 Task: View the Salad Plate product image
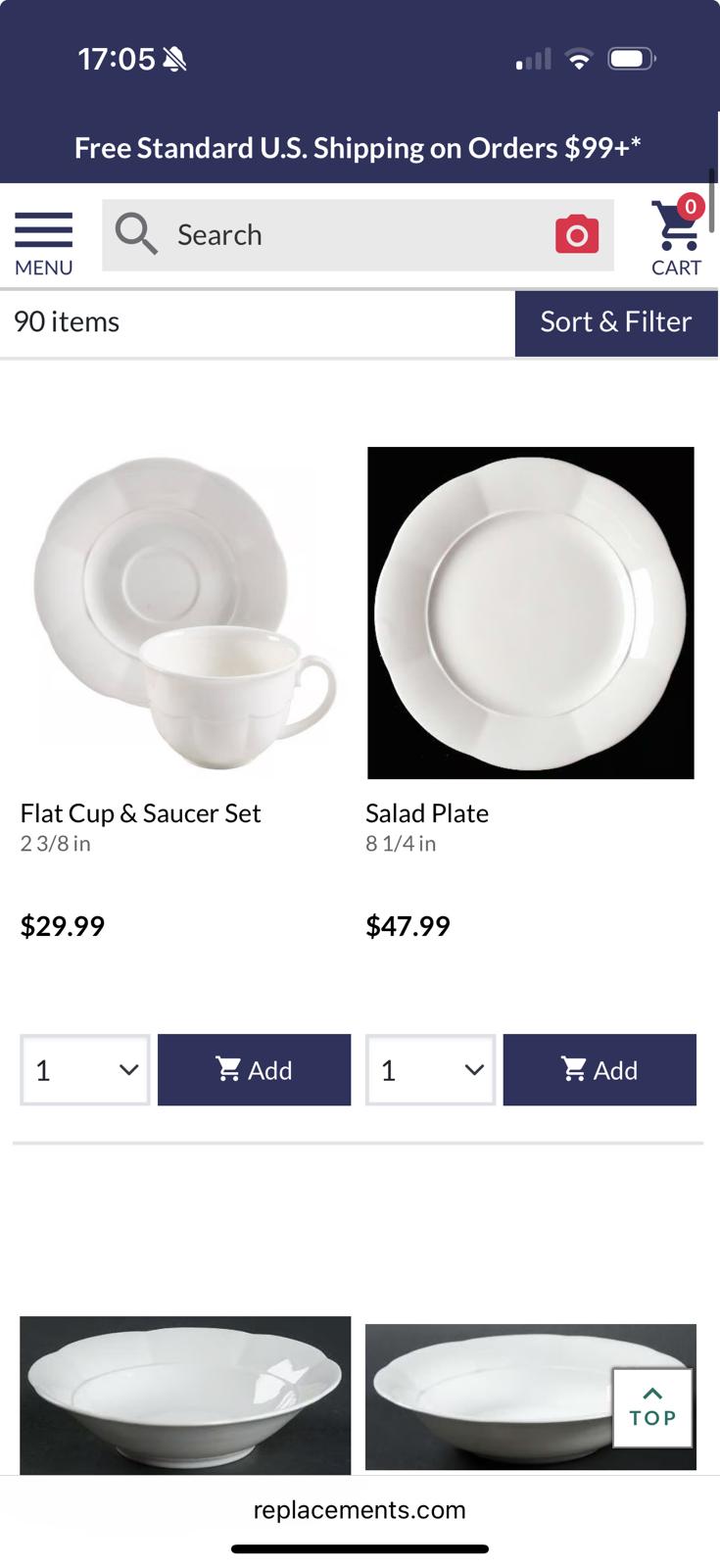pos(530,613)
